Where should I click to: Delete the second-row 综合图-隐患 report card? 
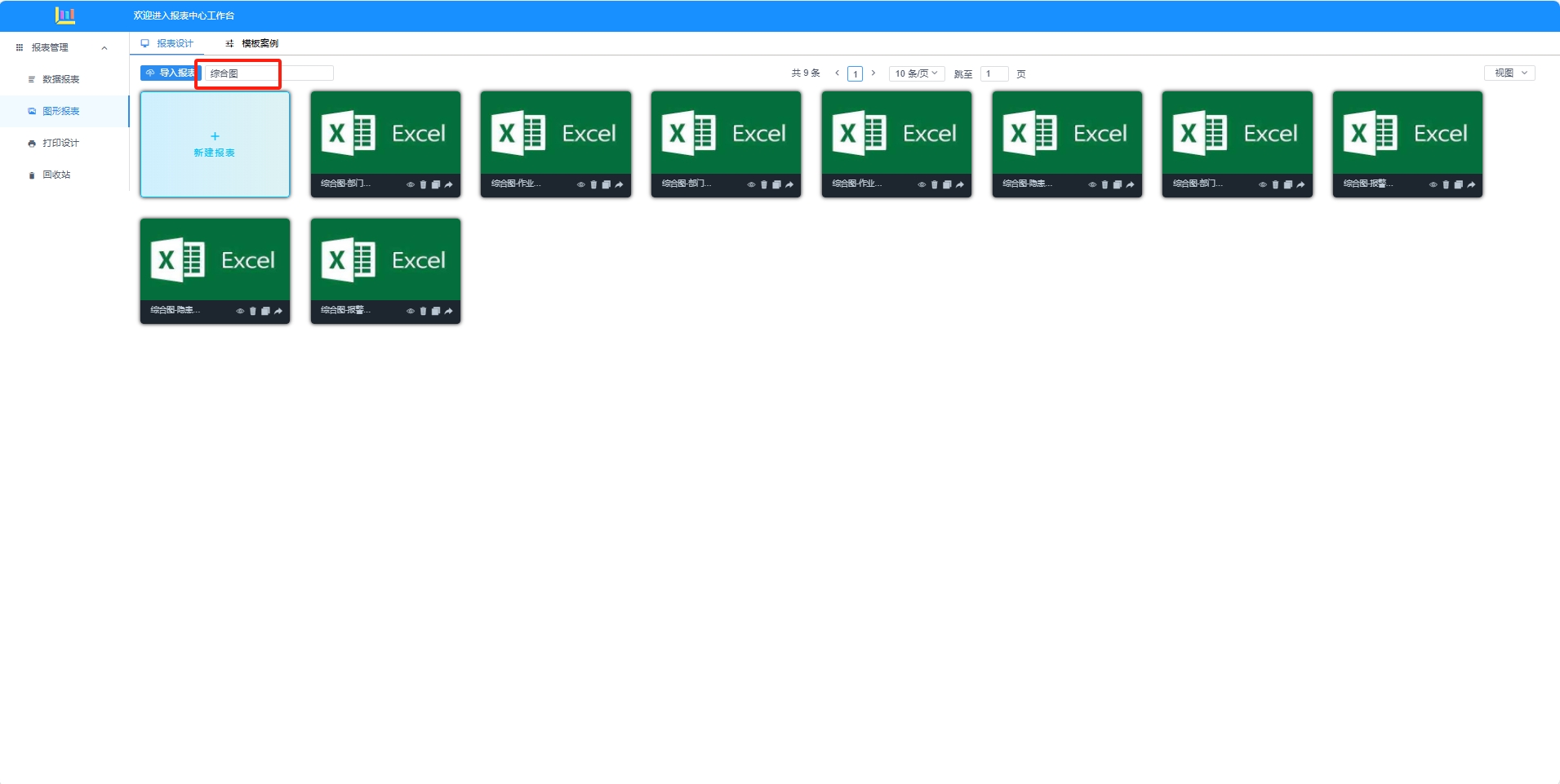point(253,311)
